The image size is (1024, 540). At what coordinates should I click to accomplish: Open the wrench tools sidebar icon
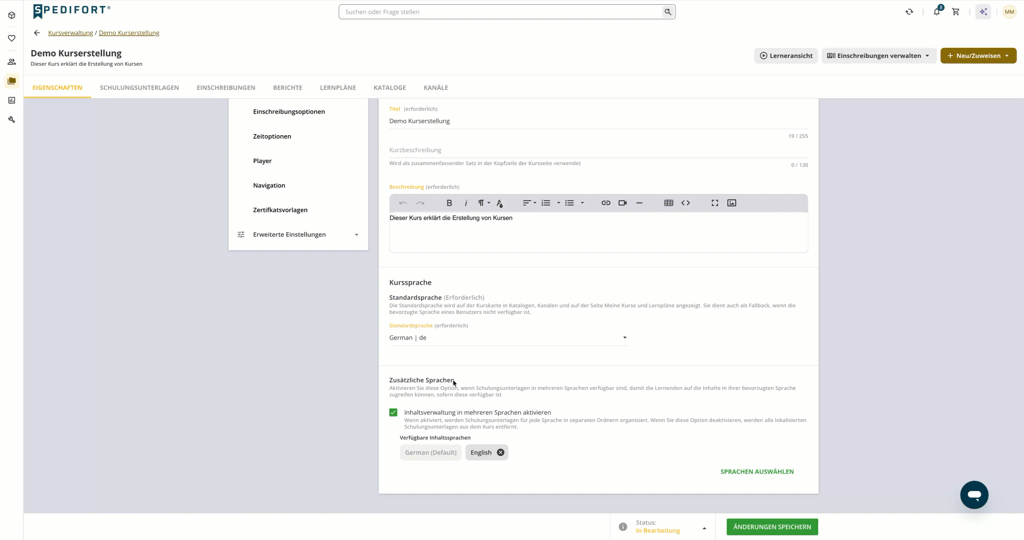[x=11, y=119]
